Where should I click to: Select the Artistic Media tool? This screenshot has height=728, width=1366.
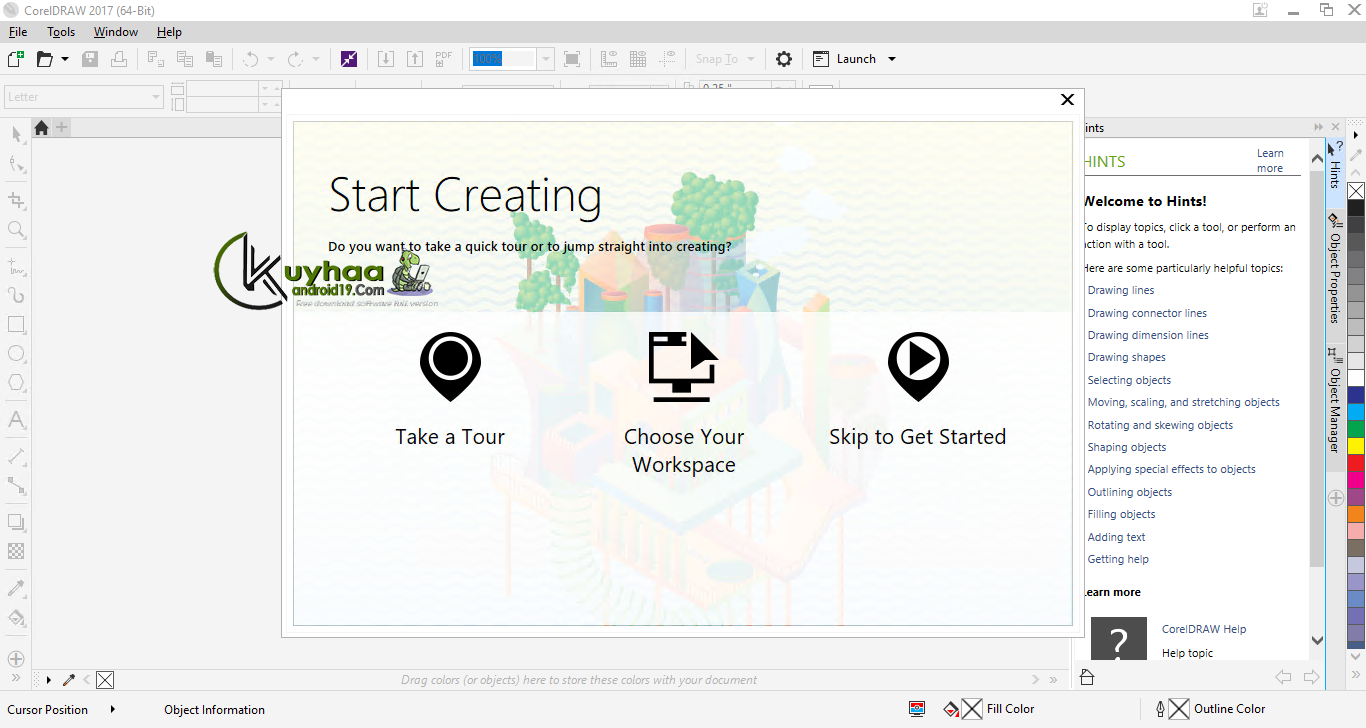[x=16, y=295]
